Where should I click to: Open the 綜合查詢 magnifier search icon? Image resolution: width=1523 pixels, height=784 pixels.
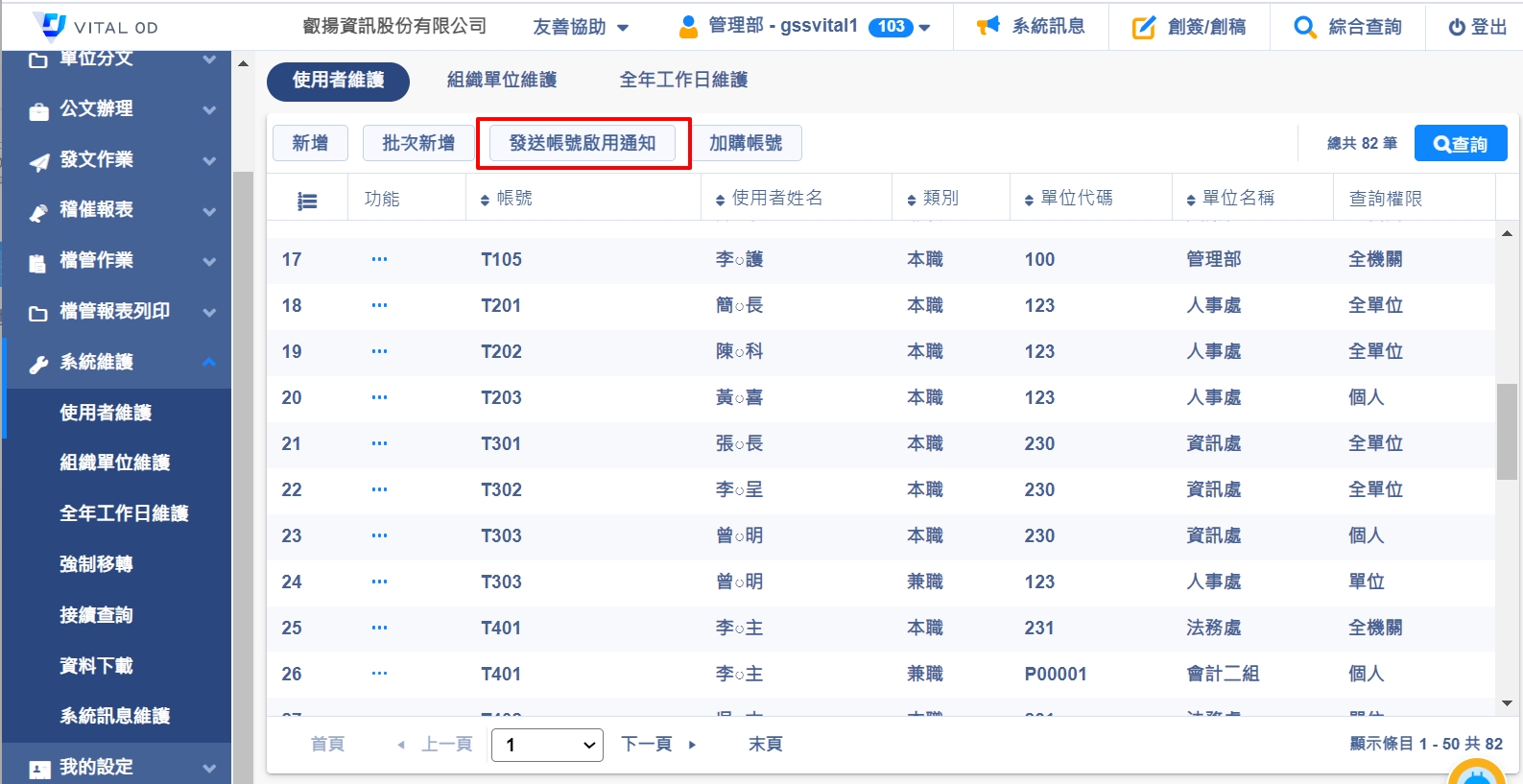point(1304,27)
